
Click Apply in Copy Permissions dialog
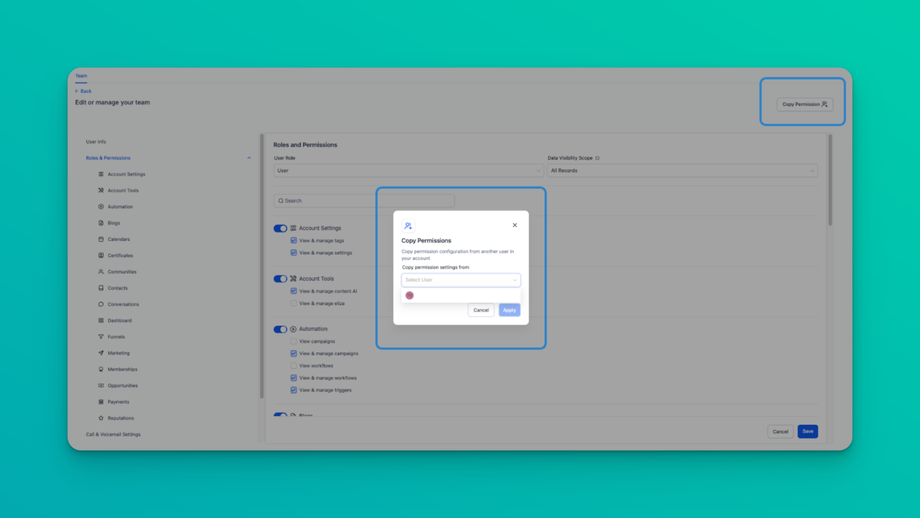(x=509, y=310)
